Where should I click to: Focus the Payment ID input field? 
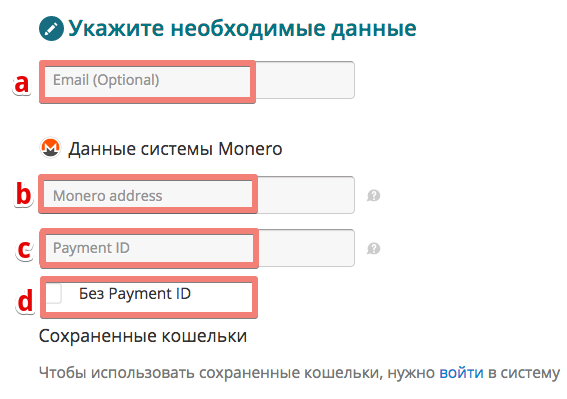pos(197,248)
